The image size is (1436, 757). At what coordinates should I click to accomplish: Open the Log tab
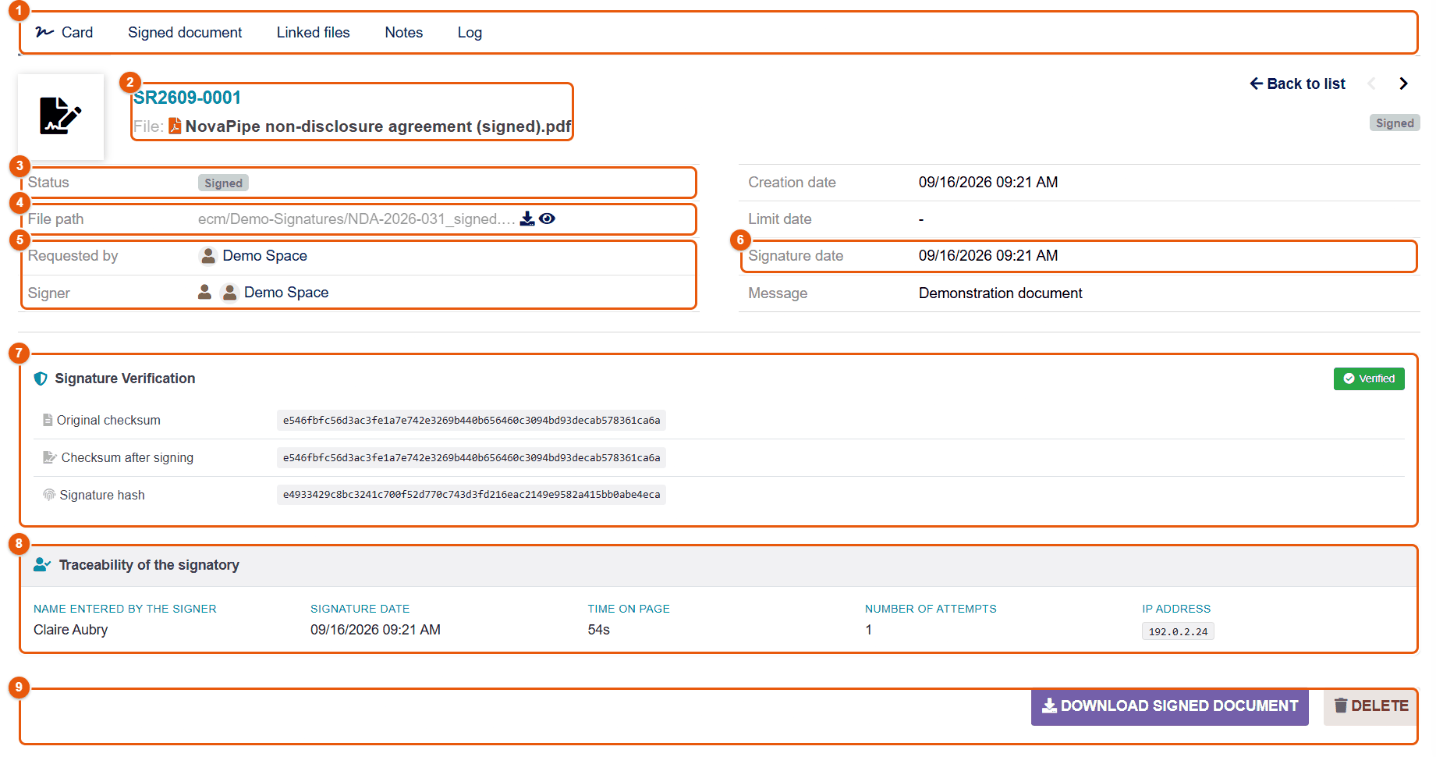(470, 32)
